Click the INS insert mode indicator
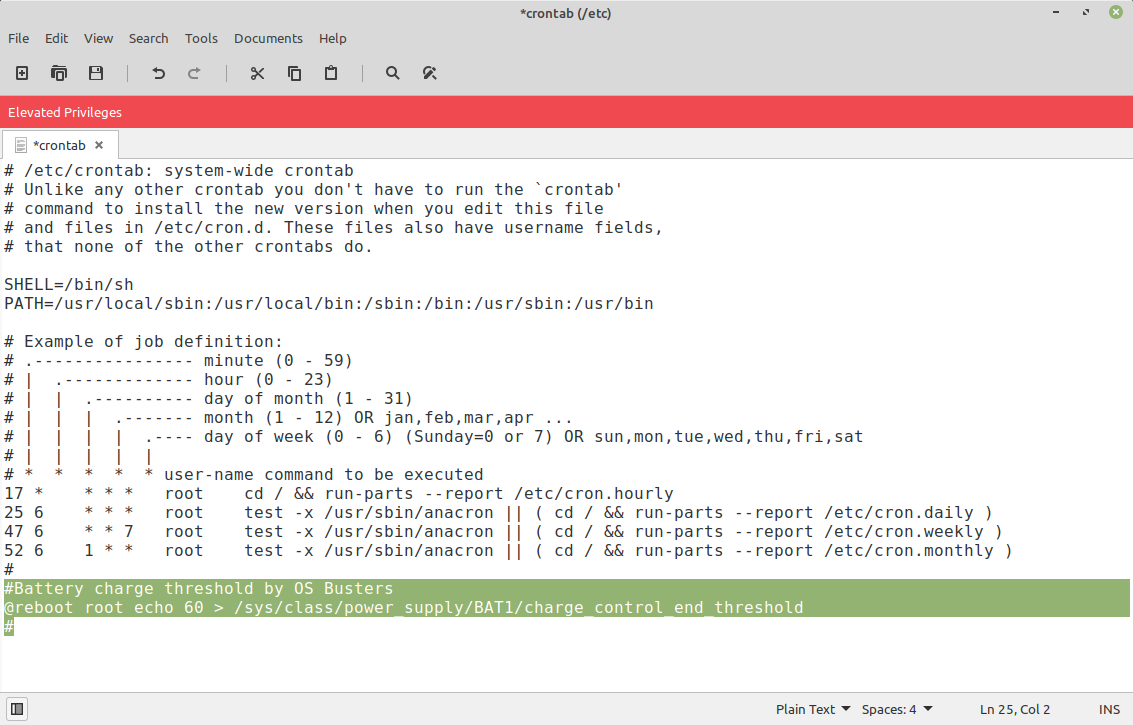The image size is (1133, 725). click(1109, 709)
